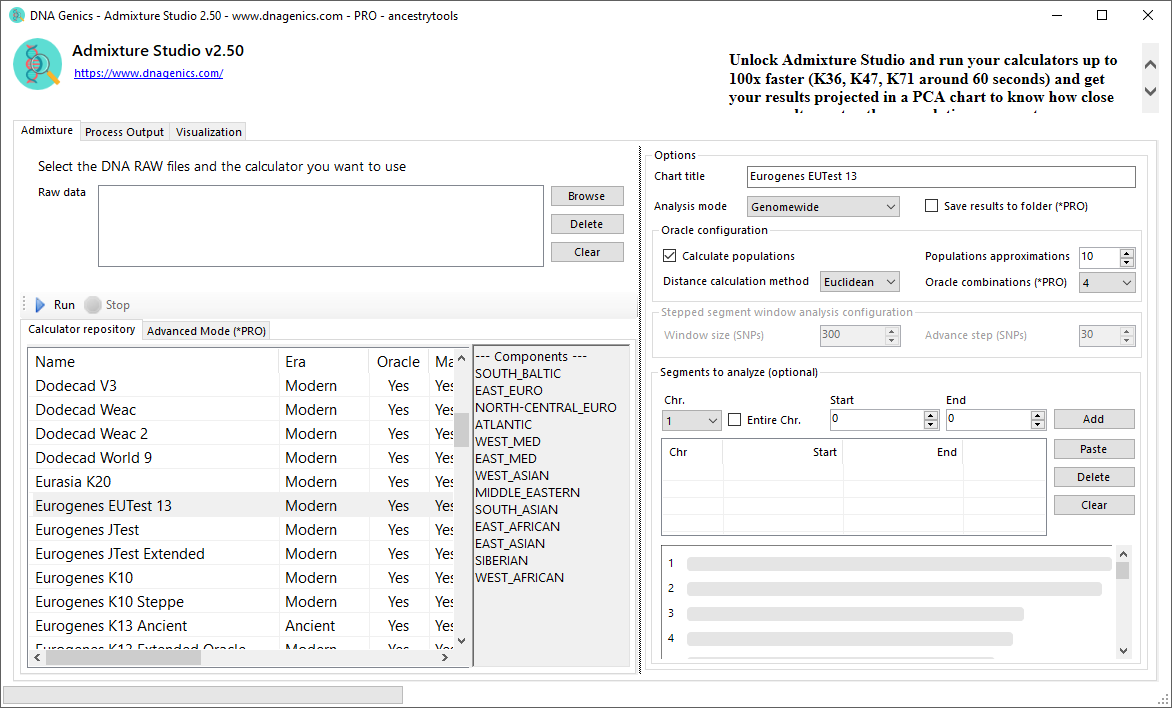Decrement the segment End value
The width and height of the screenshot is (1172, 708).
pos(1037,425)
